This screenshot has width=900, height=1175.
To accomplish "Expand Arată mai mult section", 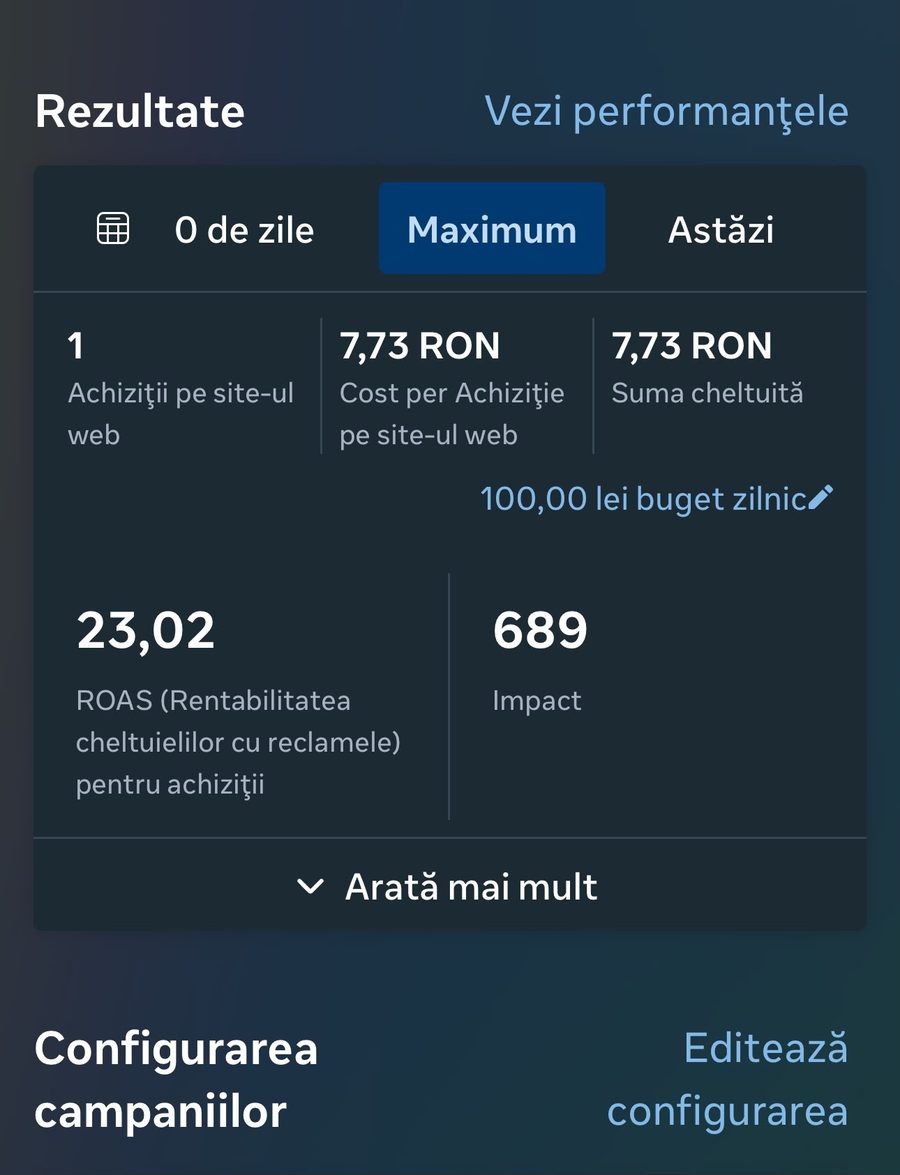I will coord(450,886).
